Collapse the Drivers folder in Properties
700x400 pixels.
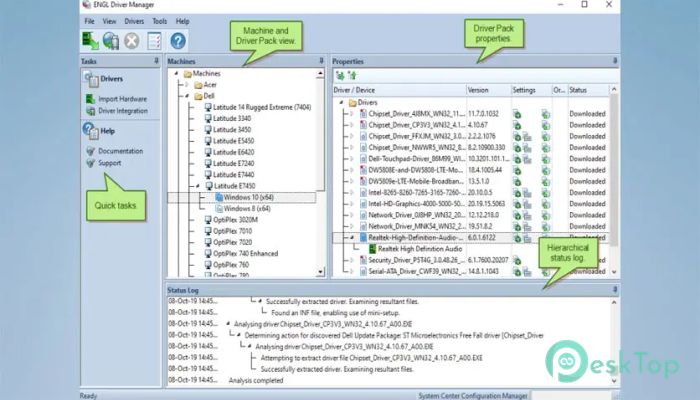(x=342, y=102)
